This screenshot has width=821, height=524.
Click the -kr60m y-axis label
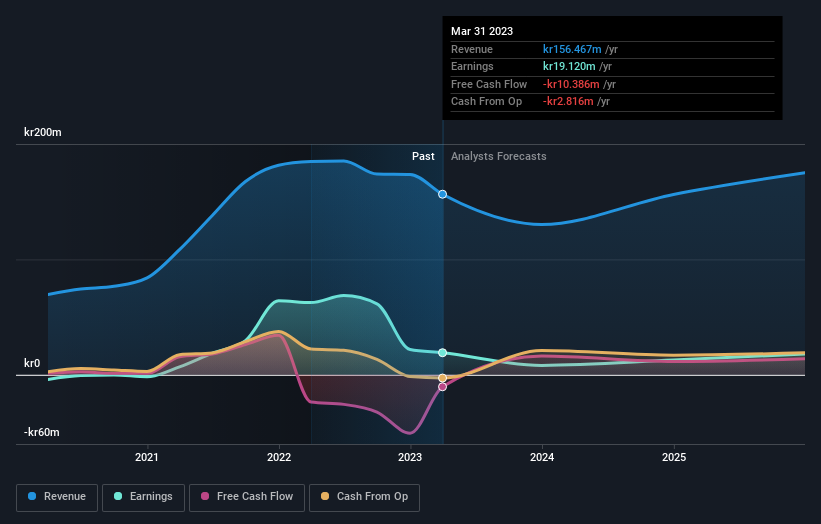tap(41, 432)
